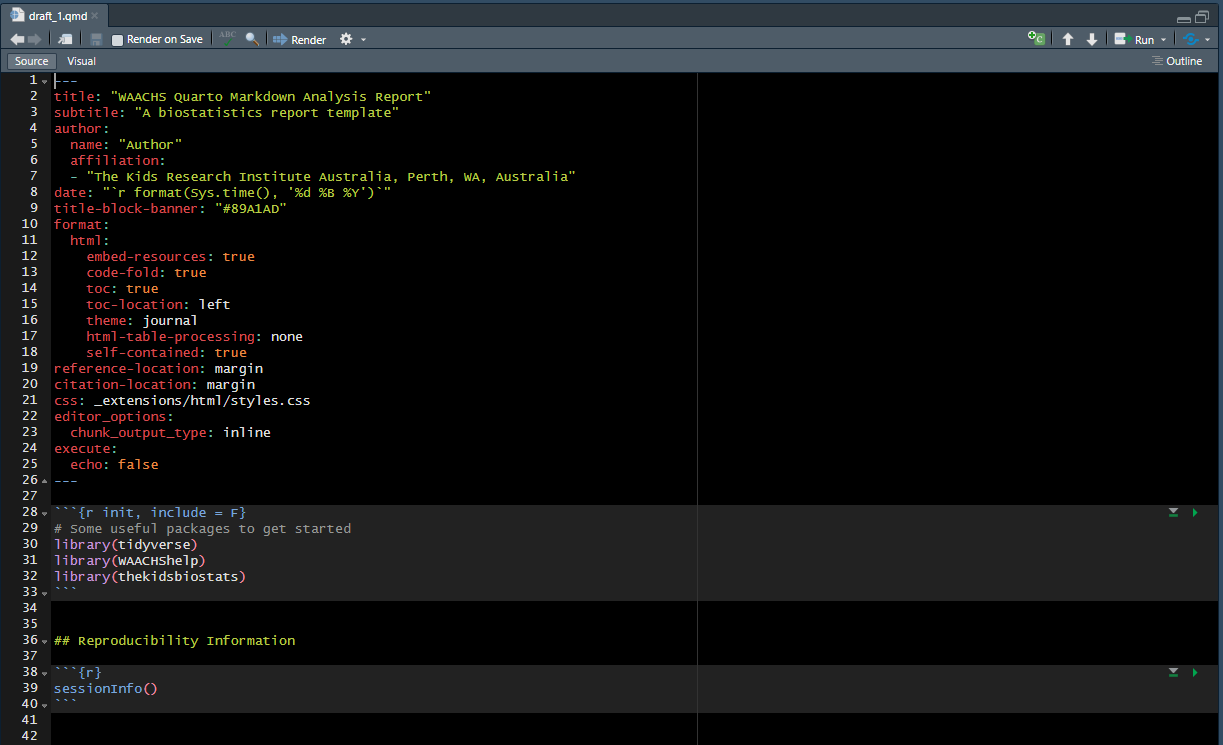This screenshot has height=745, width=1223.
Task: Click the ## Reproducibility Information heading
Action: pos(174,640)
